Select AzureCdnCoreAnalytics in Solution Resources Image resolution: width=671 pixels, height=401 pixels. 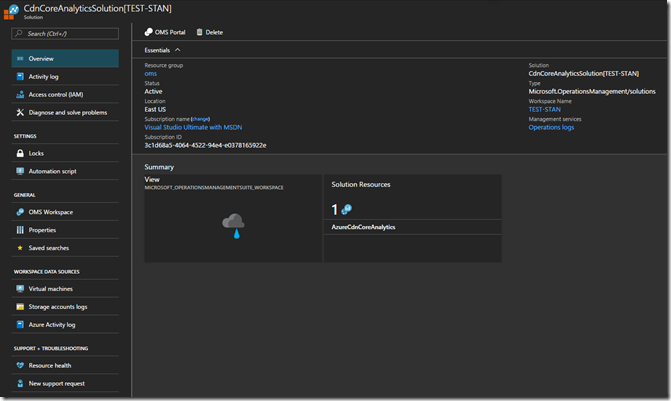[x=361, y=228]
